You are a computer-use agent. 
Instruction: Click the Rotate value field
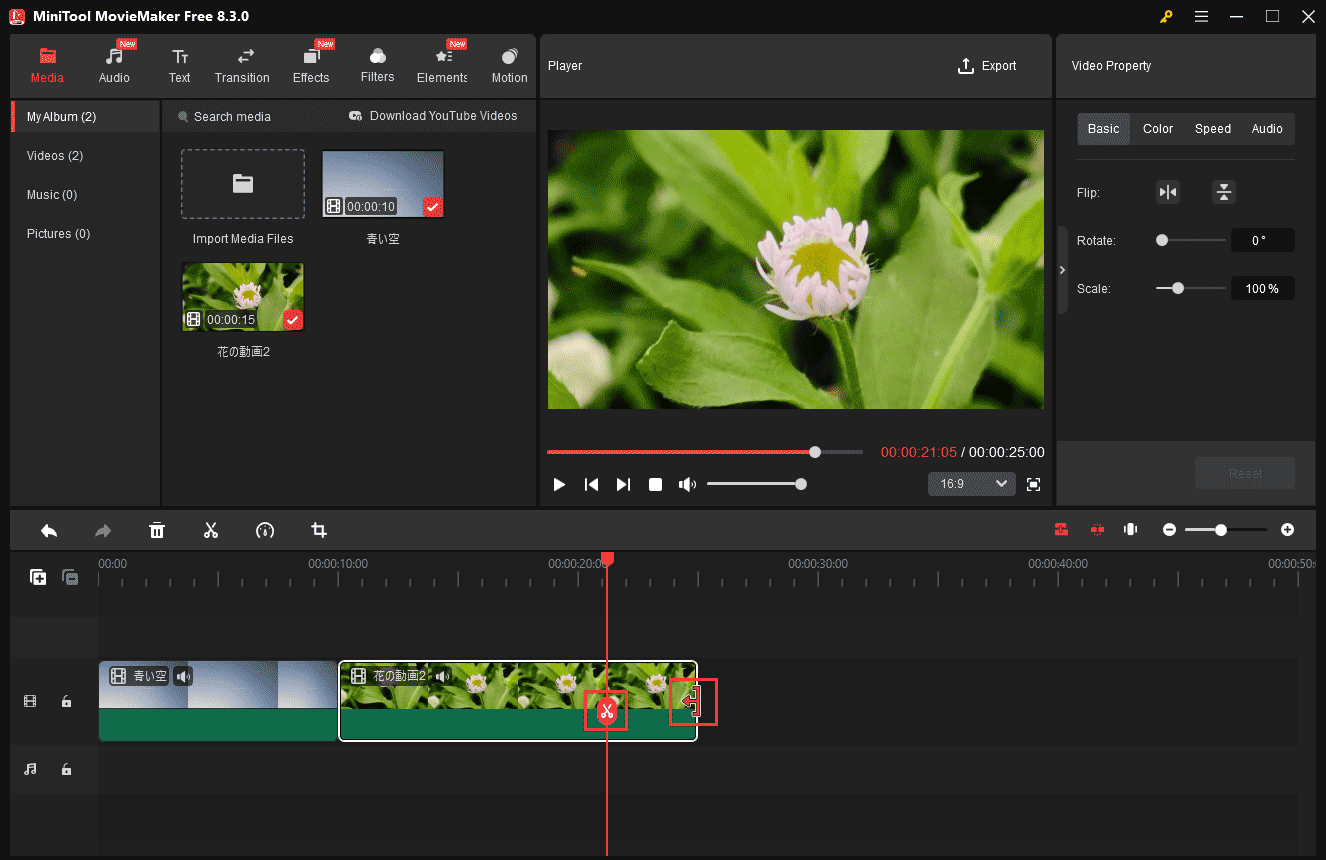(1262, 240)
